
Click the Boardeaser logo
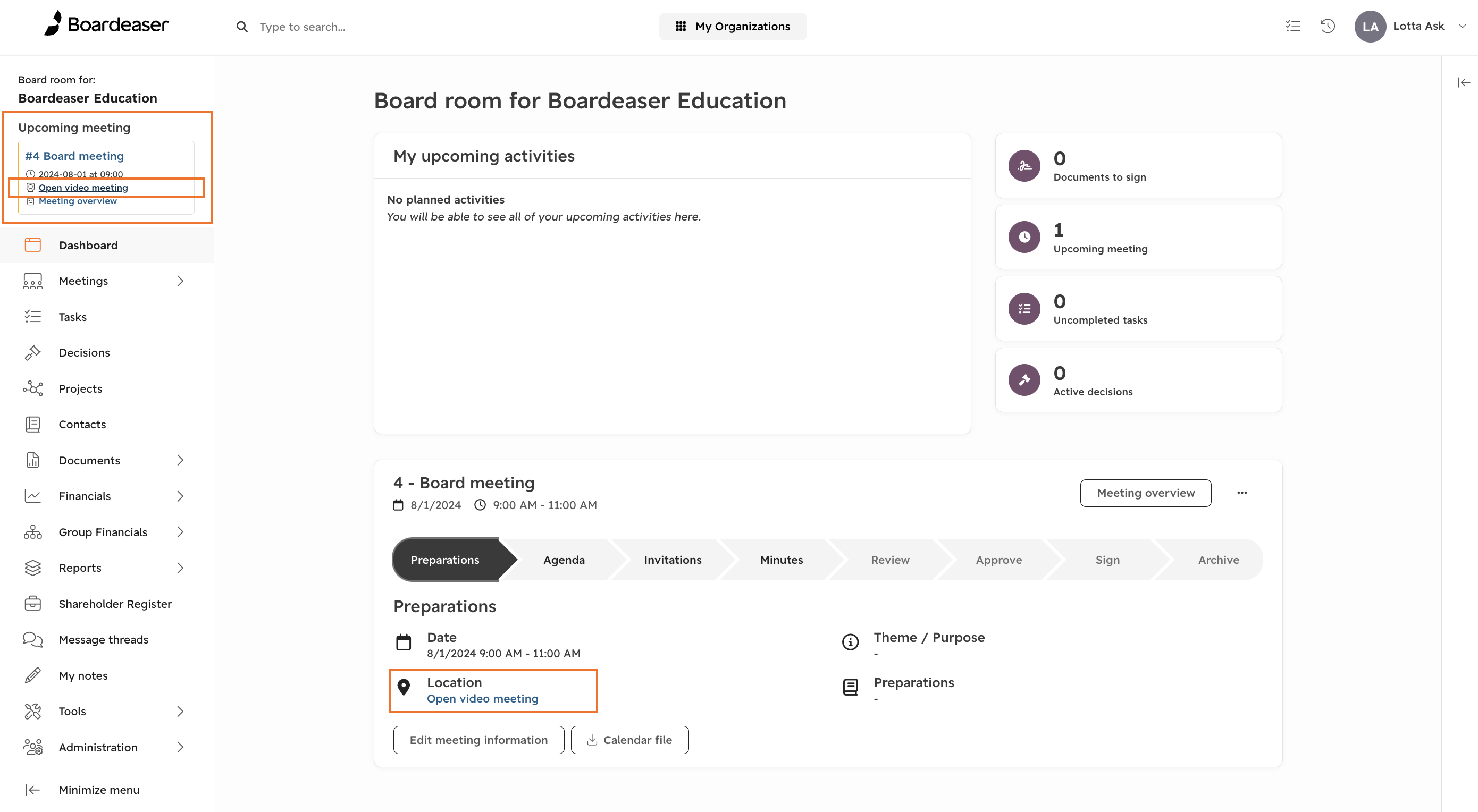coord(106,24)
